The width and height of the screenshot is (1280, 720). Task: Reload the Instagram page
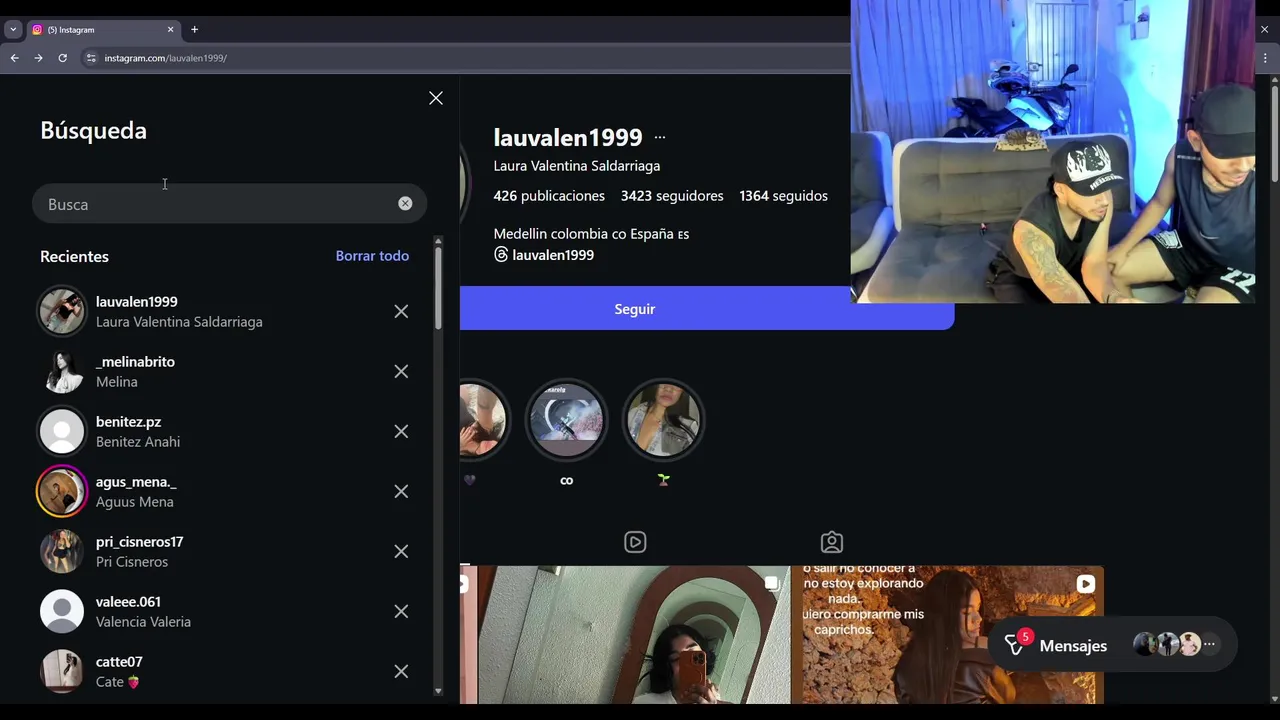[62, 58]
